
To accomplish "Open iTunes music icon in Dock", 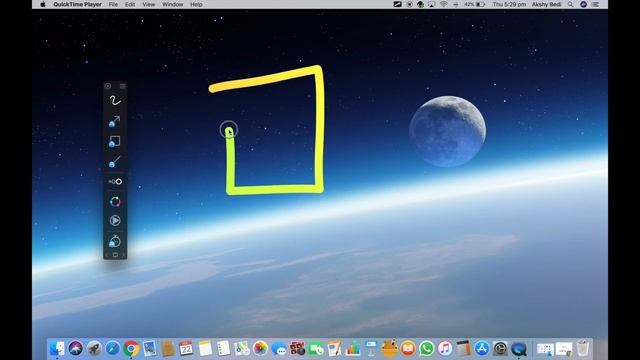I will [x=445, y=349].
